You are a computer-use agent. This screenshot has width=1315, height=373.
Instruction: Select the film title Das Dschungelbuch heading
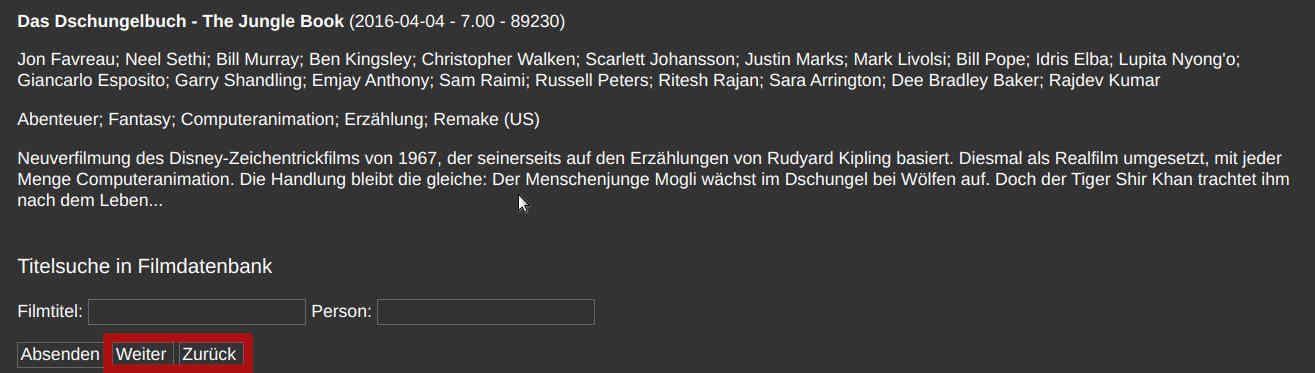[x=180, y=21]
